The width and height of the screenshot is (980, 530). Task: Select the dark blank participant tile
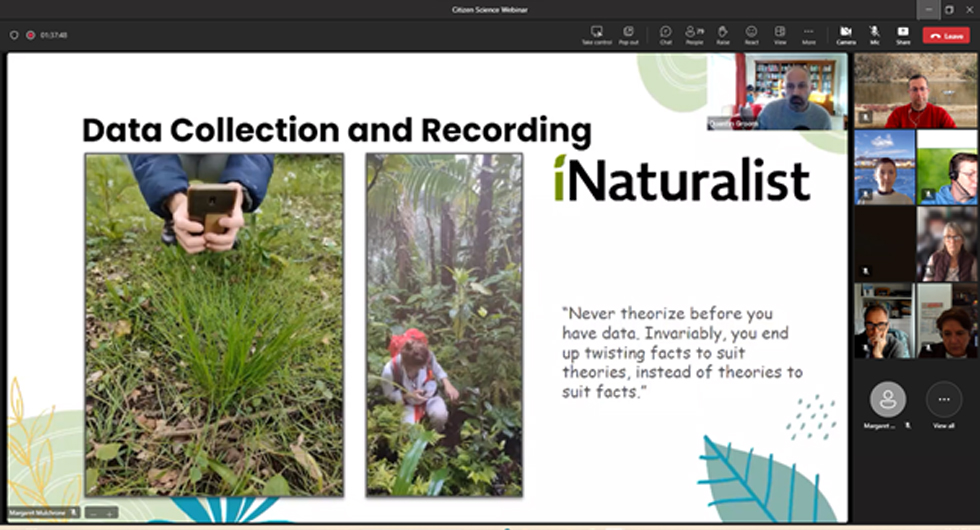(x=884, y=244)
